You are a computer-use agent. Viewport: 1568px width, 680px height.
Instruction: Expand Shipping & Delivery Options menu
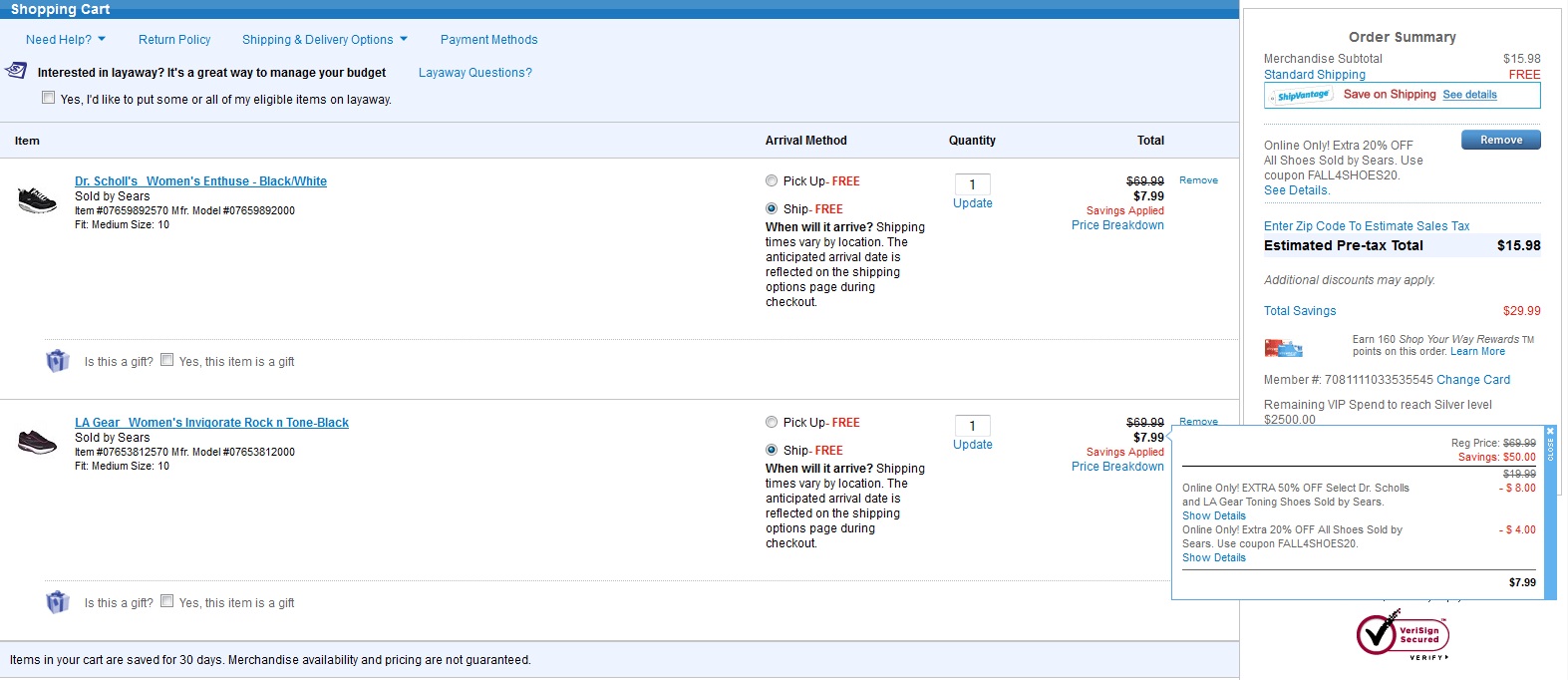325,40
